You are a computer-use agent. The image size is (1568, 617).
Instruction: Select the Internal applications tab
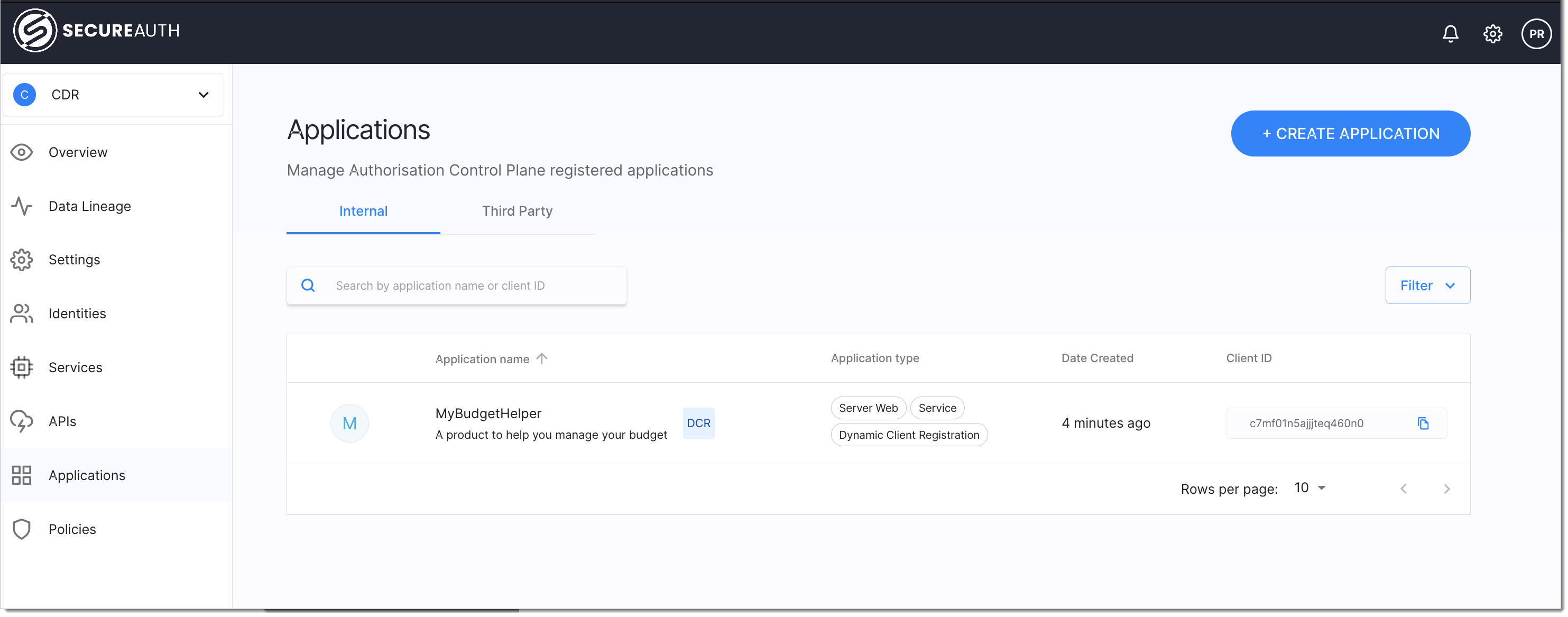tap(363, 211)
